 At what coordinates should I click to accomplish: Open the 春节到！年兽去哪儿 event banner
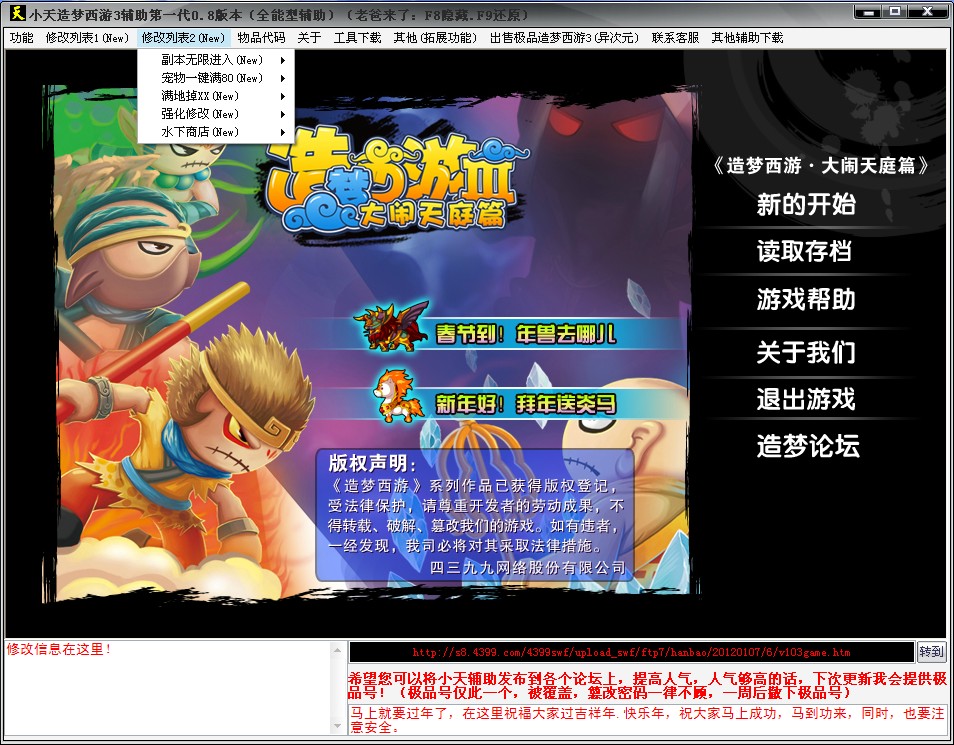[x=526, y=334]
